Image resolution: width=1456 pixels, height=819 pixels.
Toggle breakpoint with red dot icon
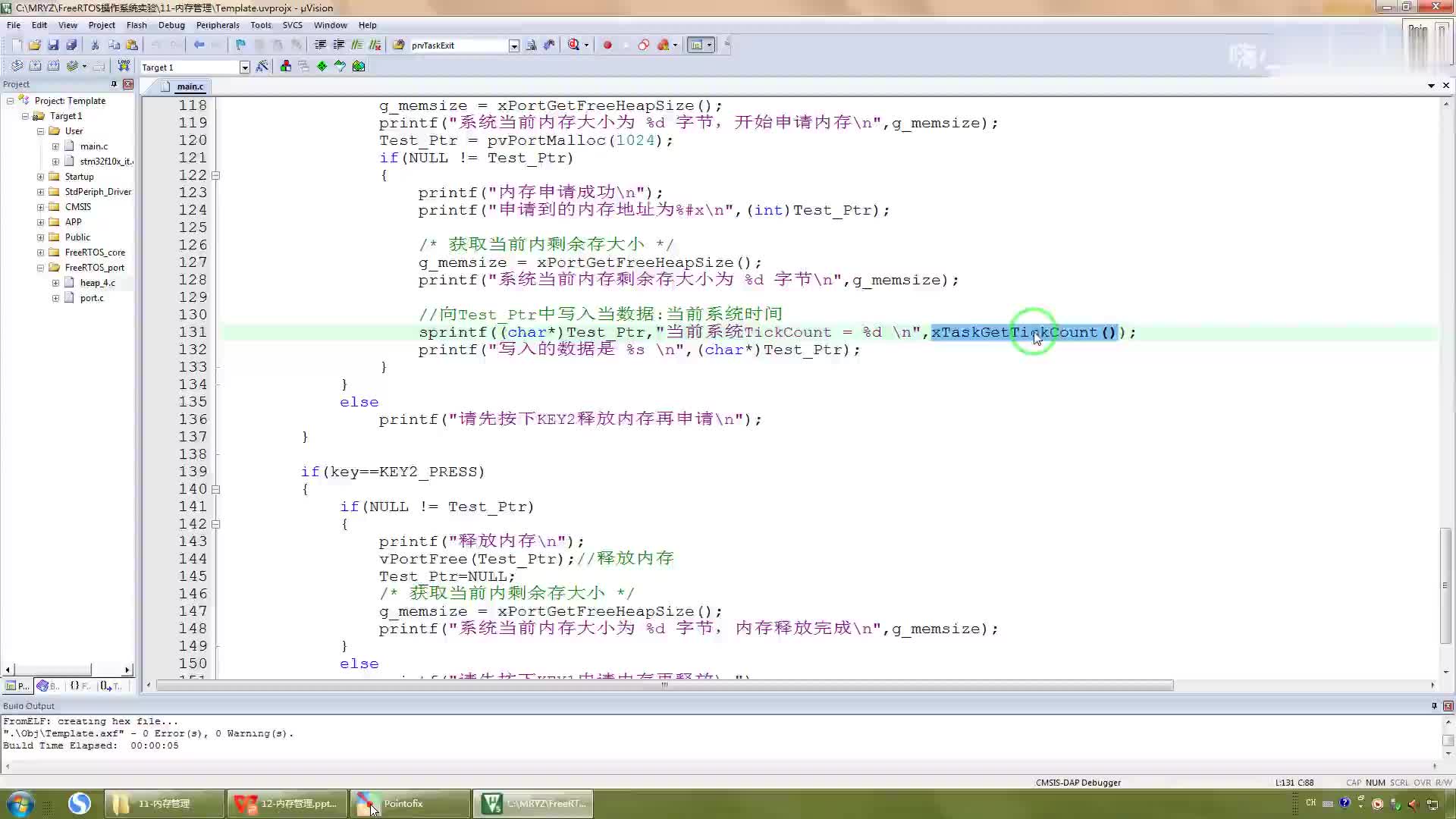click(607, 45)
